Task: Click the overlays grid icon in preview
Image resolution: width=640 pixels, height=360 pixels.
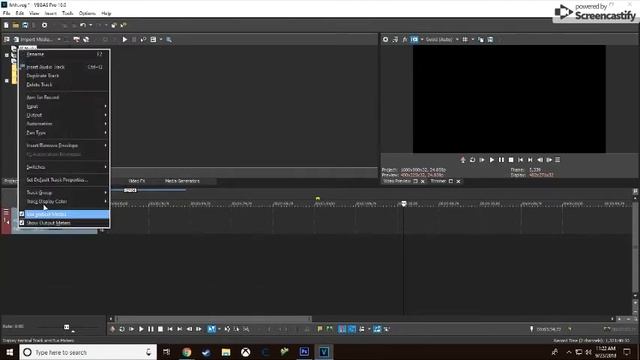Action: pos(465,40)
